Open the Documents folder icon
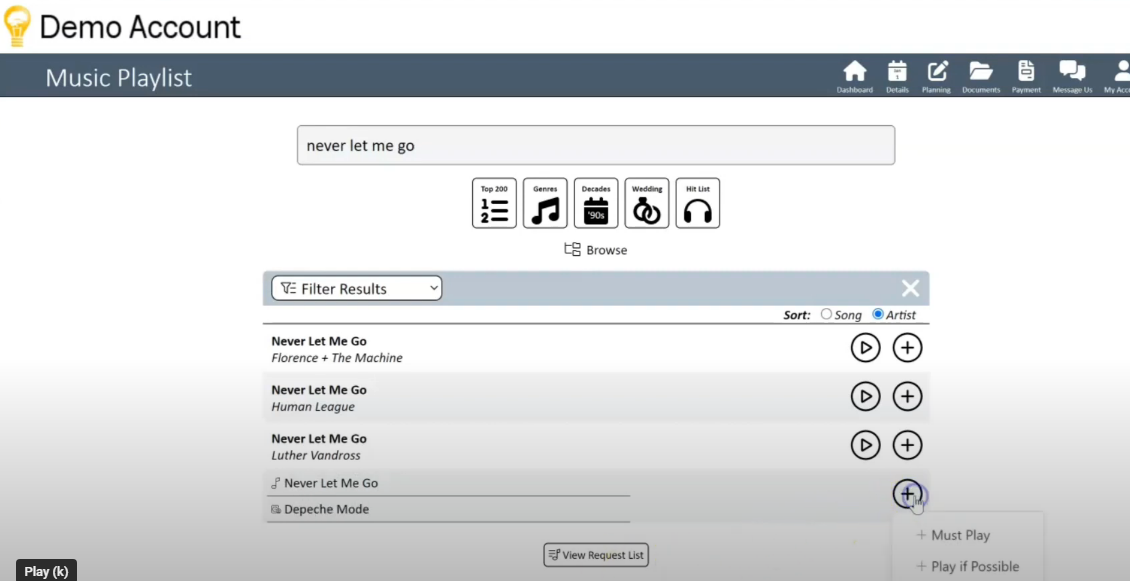 pyautogui.click(x=981, y=76)
